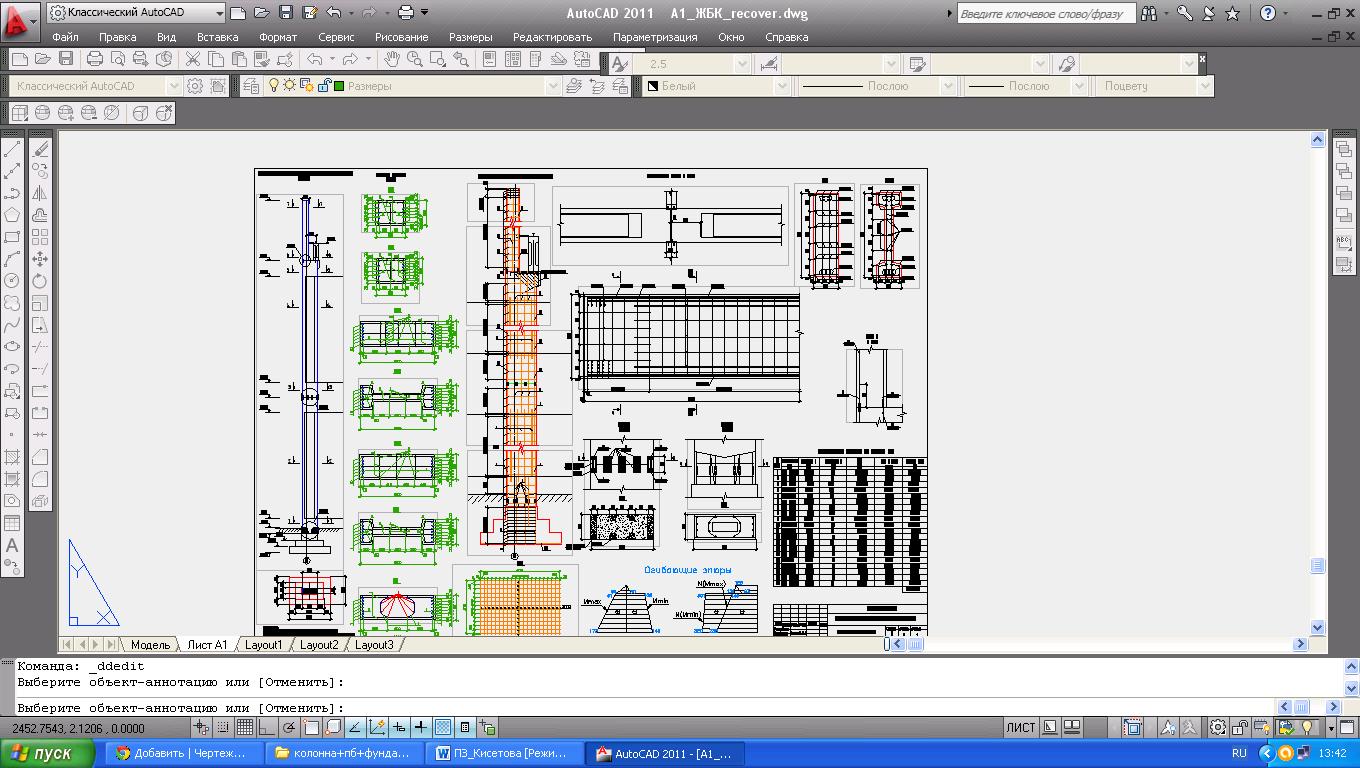
Task: Activate the Pan hand tool
Action: point(393,60)
